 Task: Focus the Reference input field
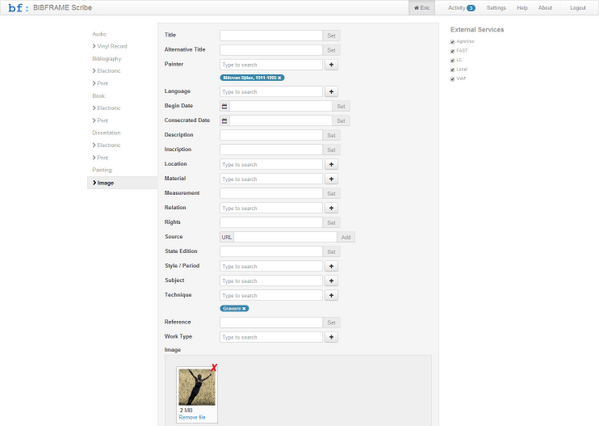click(x=271, y=322)
